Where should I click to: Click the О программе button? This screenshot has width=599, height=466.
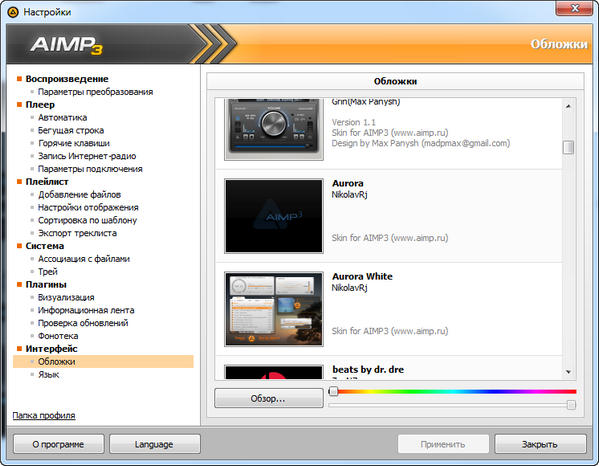(x=58, y=444)
